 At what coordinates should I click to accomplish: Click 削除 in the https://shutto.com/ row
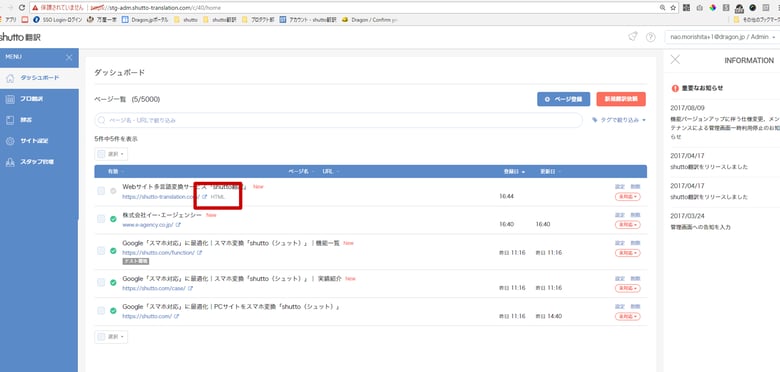pos(635,306)
